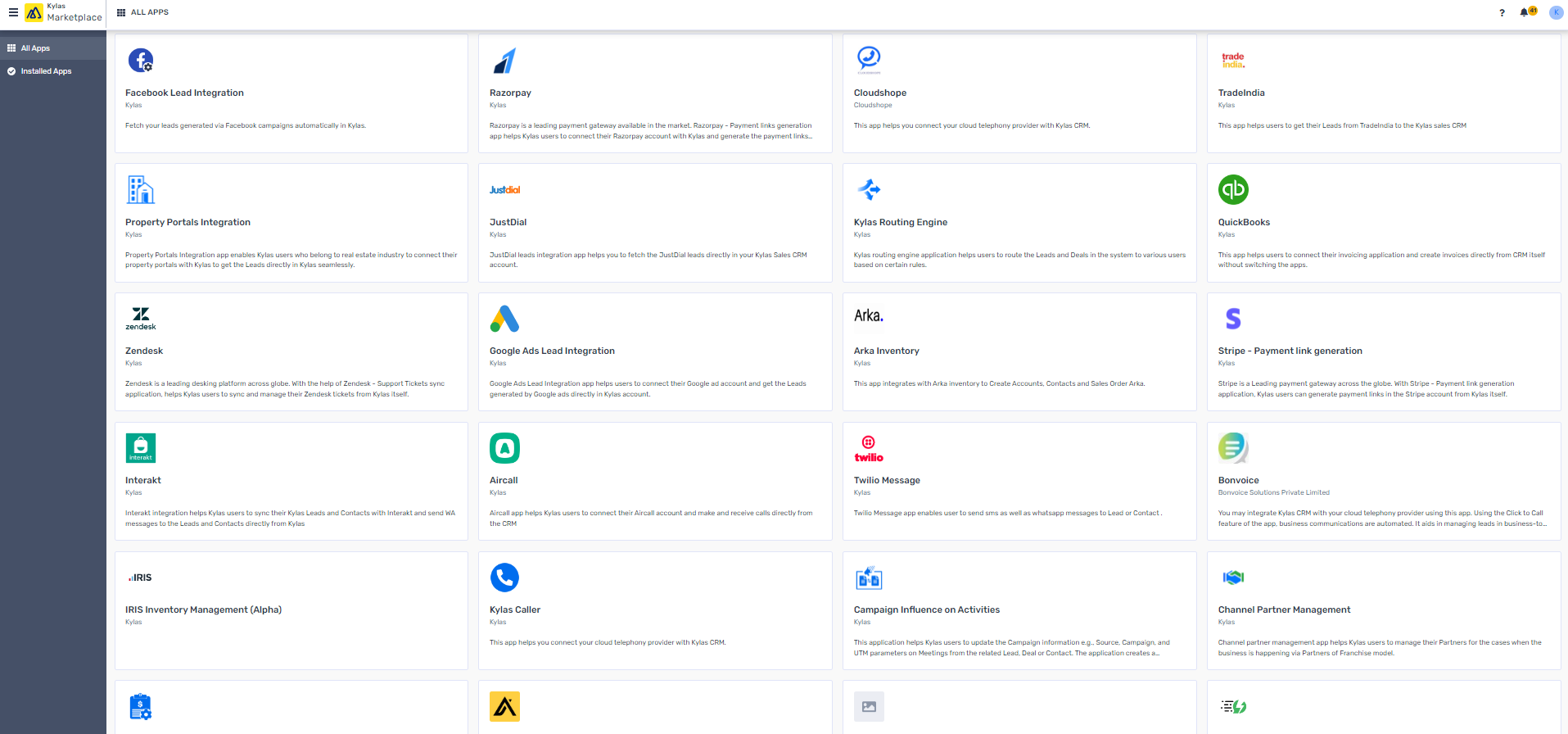Click the TradeIndia logo
This screenshot has height=734, width=1568.
(x=1233, y=60)
